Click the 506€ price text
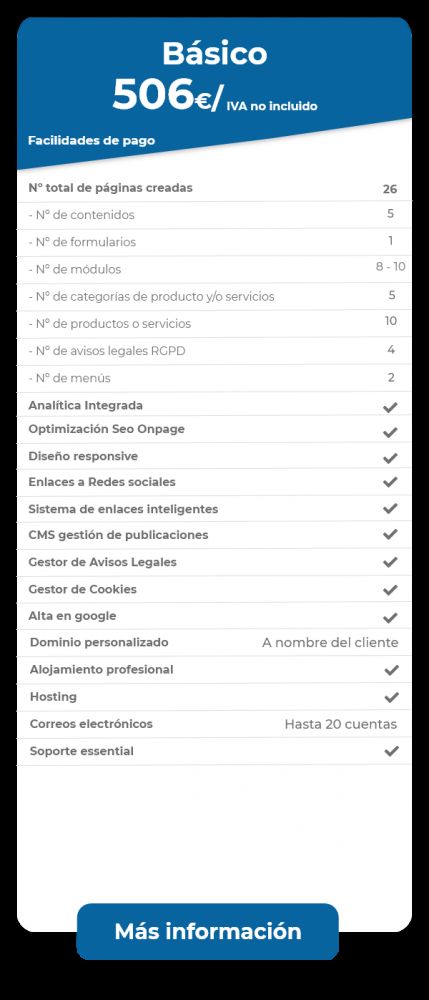Image resolution: width=429 pixels, height=1000 pixels. click(x=168, y=95)
